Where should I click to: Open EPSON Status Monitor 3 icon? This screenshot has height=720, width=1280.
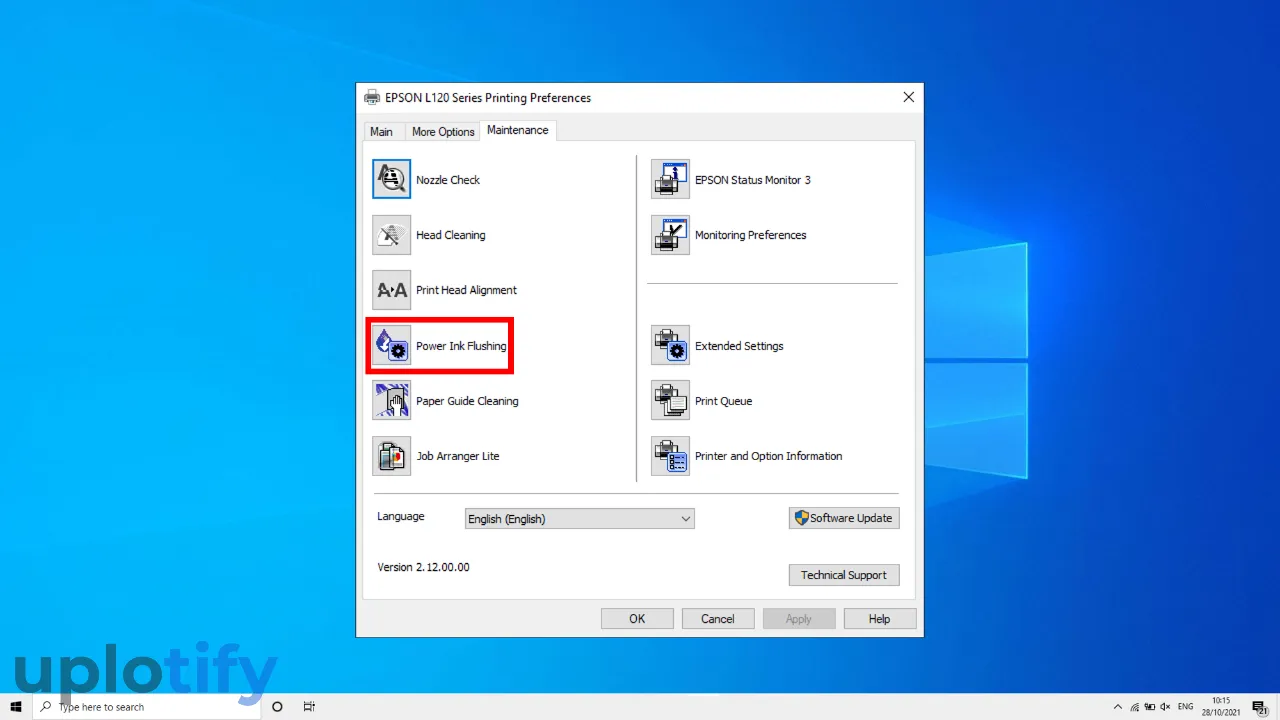670,179
